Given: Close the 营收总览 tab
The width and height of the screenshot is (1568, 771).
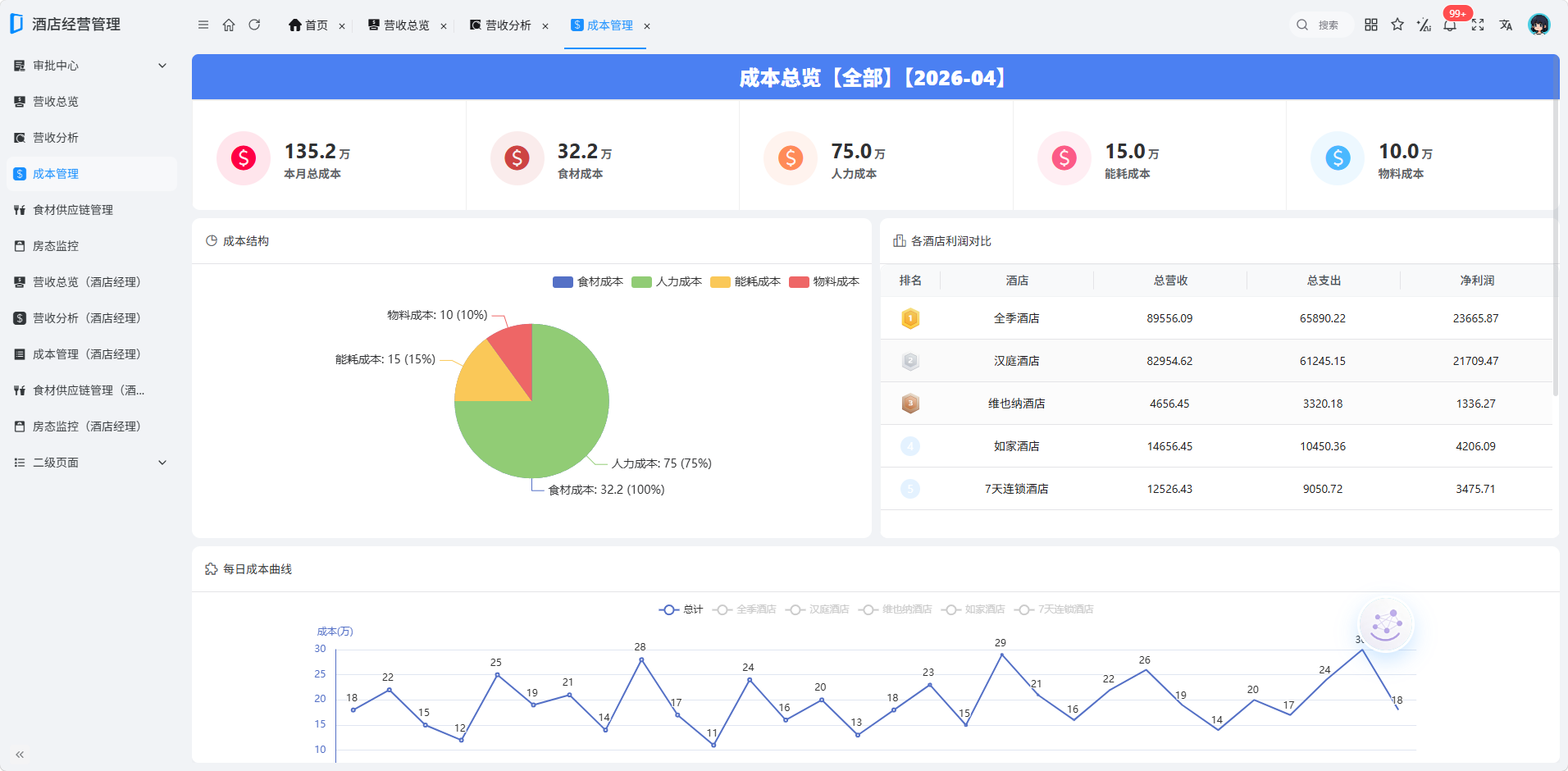Looking at the screenshot, I should tap(444, 26).
